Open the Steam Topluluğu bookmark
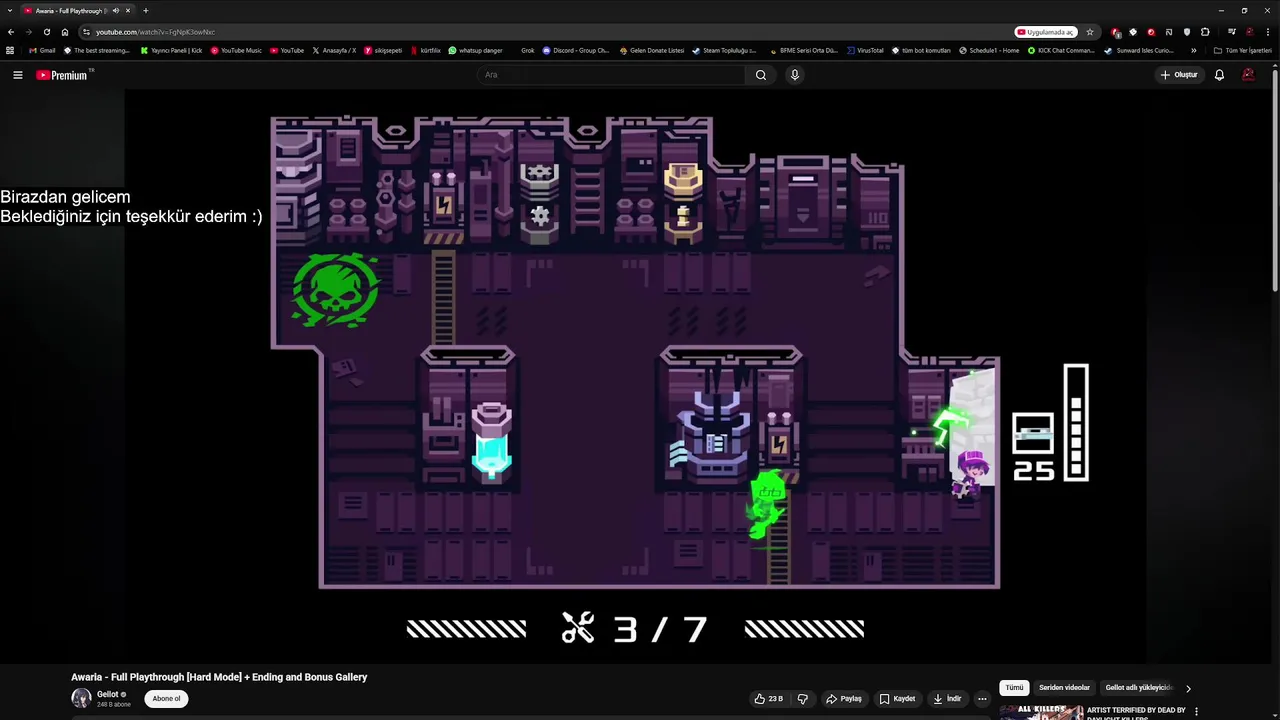 tap(724, 50)
